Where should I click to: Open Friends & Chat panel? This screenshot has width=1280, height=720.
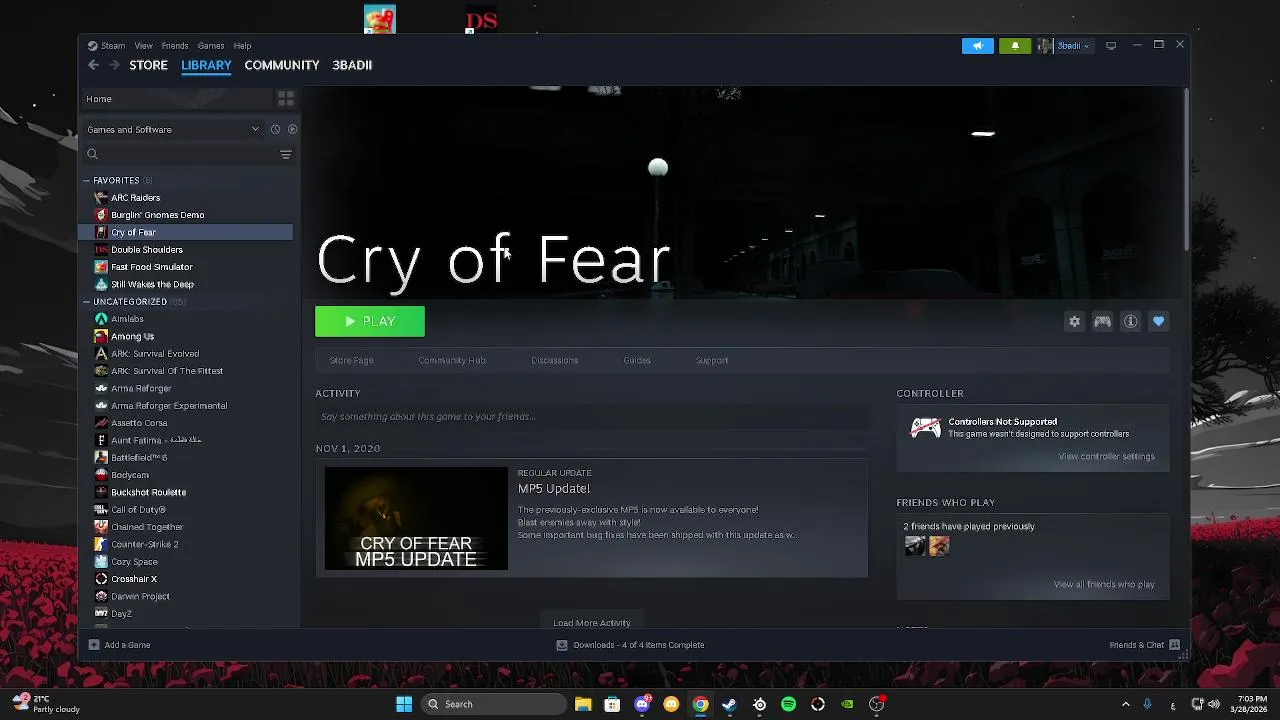pyautogui.click(x=1145, y=645)
